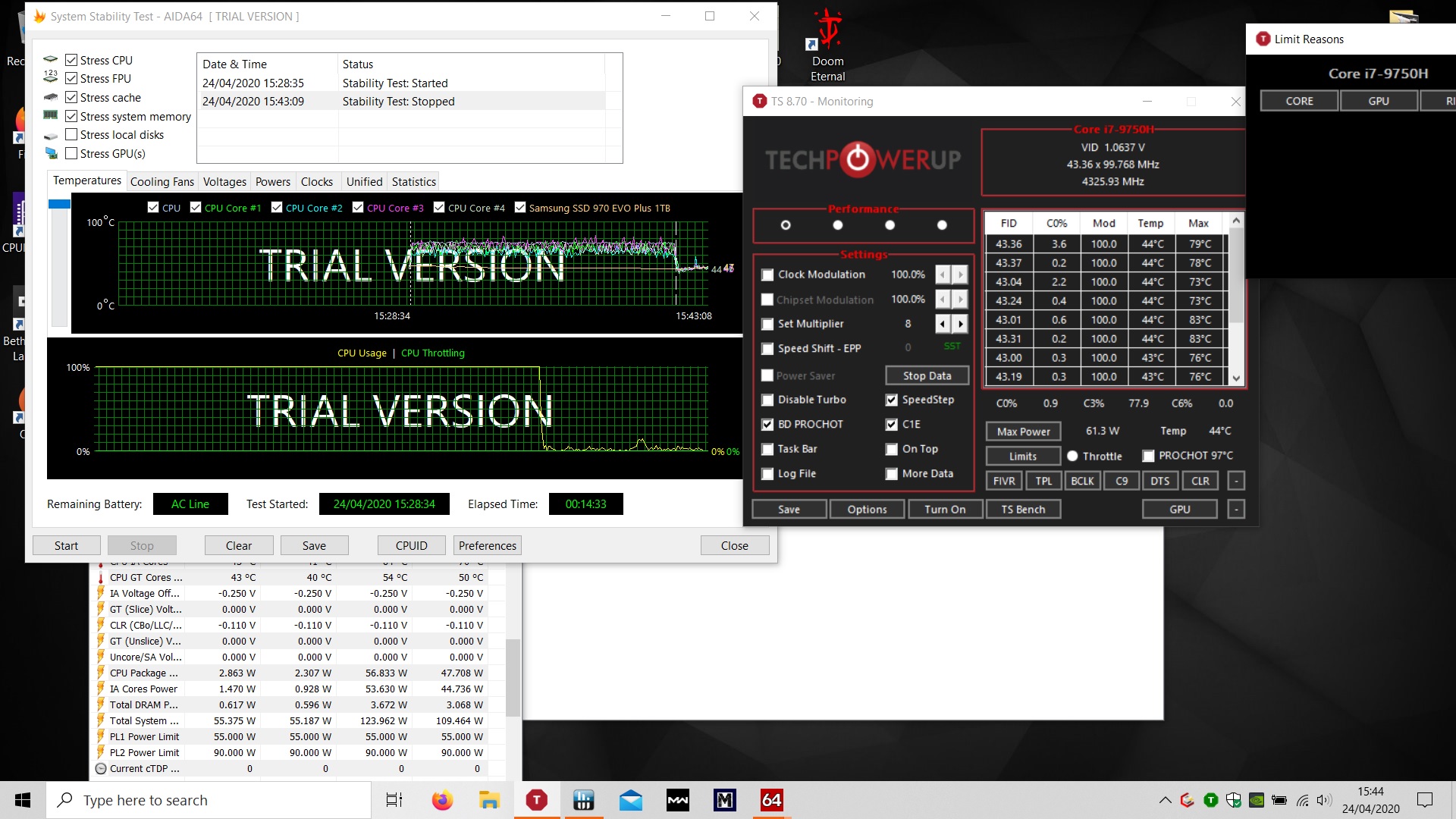Show hidden tray icons chevron
The width and height of the screenshot is (1456, 819).
tap(1165, 800)
